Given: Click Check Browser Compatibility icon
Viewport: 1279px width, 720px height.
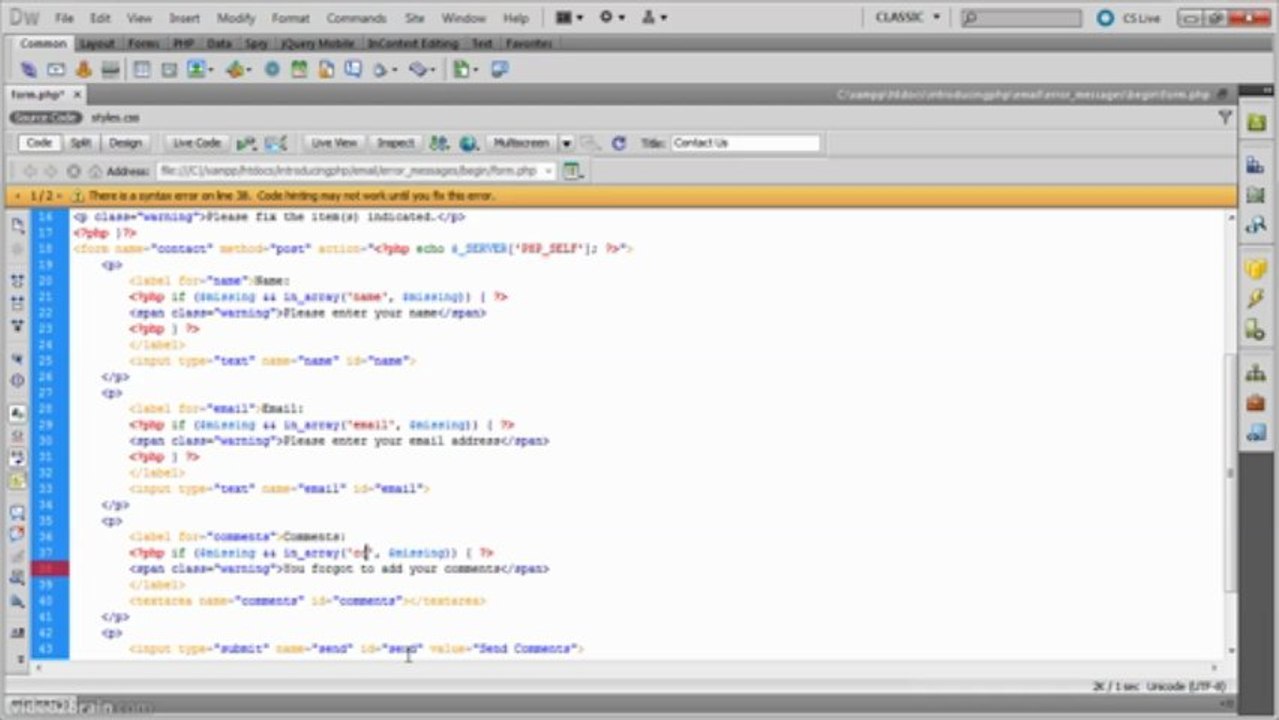Looking at the screenshot, I should [x=276, y=143].
